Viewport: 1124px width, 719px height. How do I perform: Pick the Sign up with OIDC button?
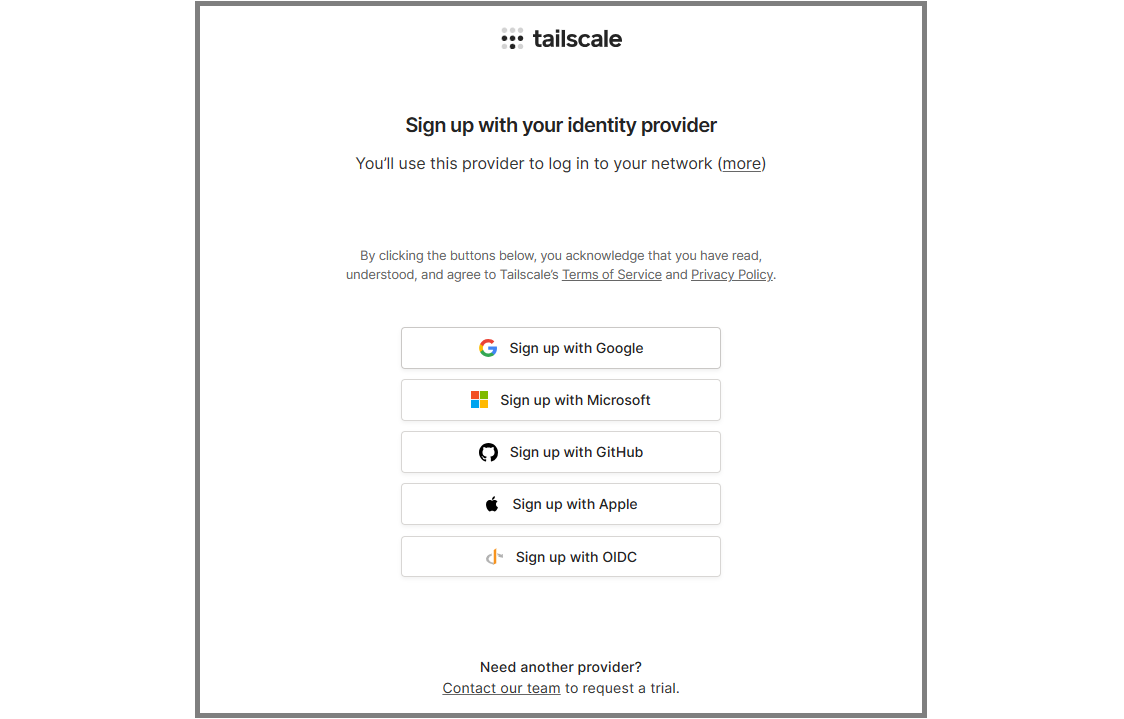(x=561, y=557)
